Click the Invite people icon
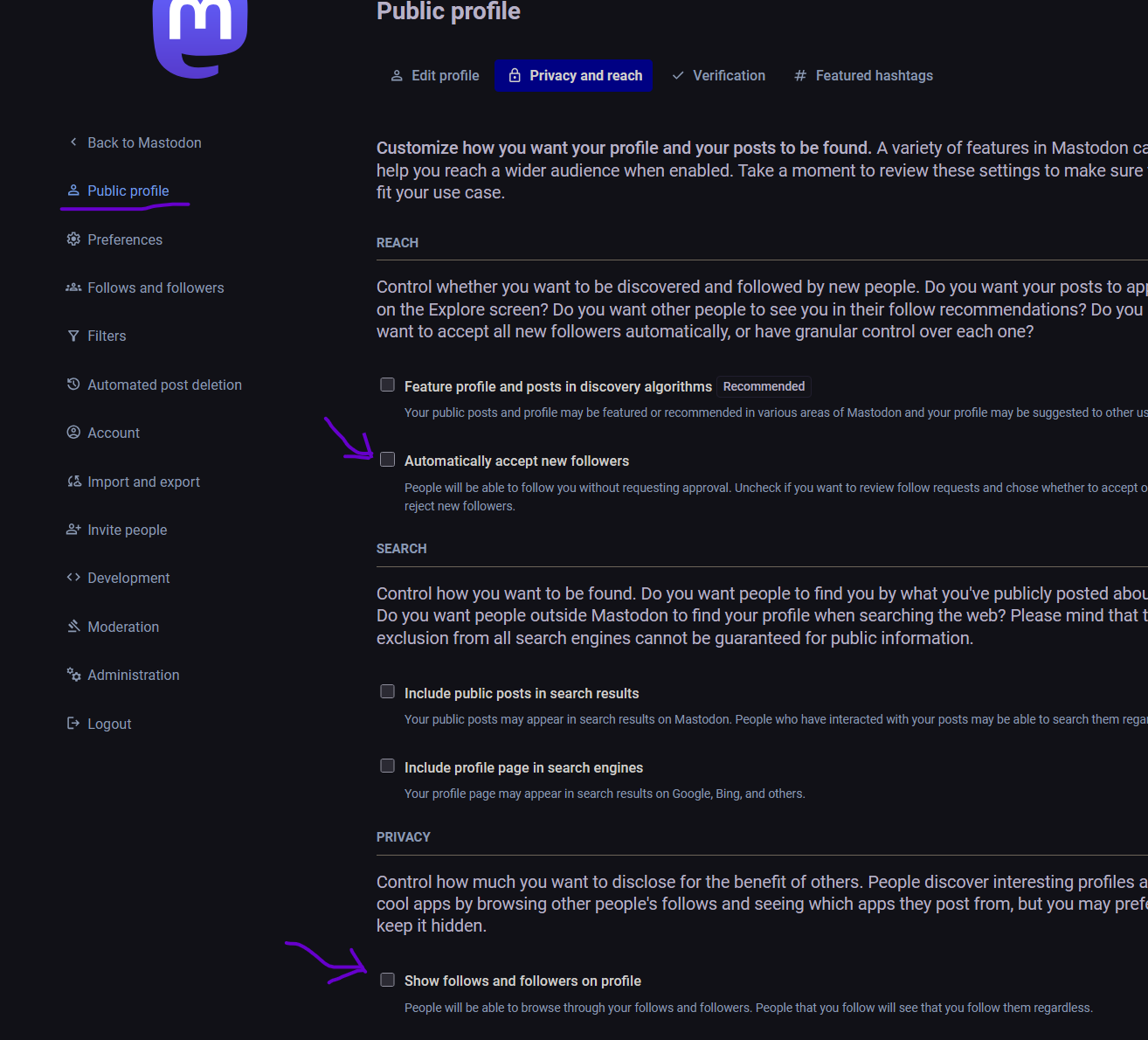Image resolution: width=1148 pixels, height=1040 pixels. tap(73, 530)
